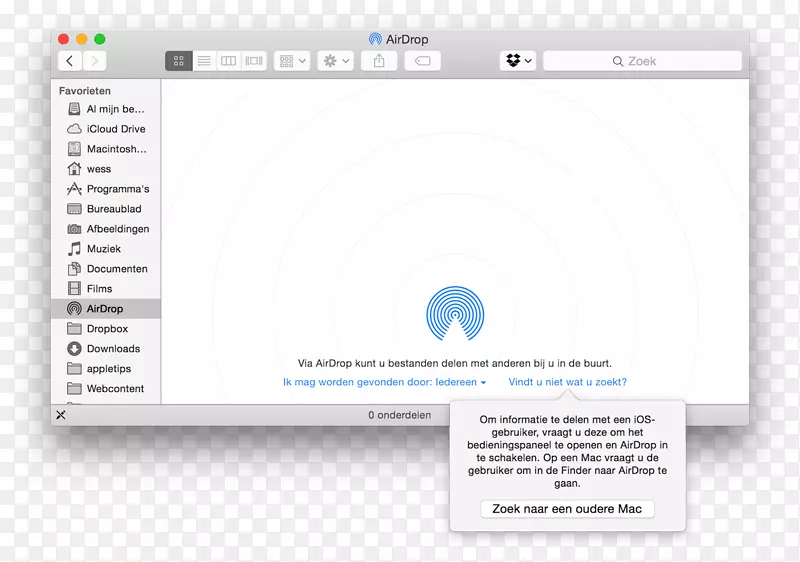Open the wess home folder
The width and height of the screenshot is (800, 562).
tap(106, 169)
